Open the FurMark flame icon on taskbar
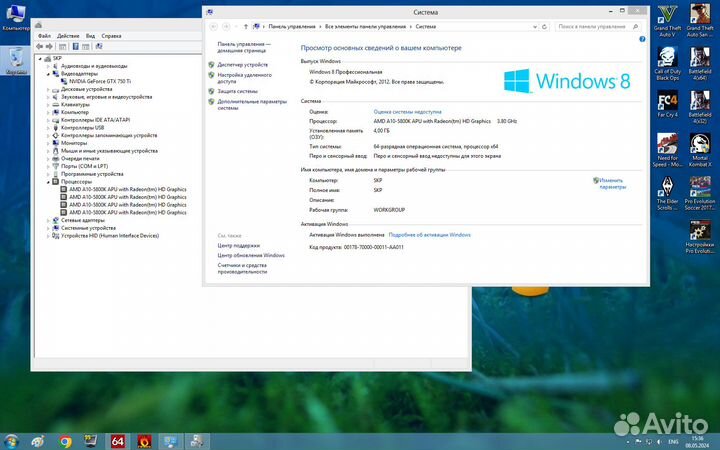This screenshot has width=720, height=450. coord(144,442)
